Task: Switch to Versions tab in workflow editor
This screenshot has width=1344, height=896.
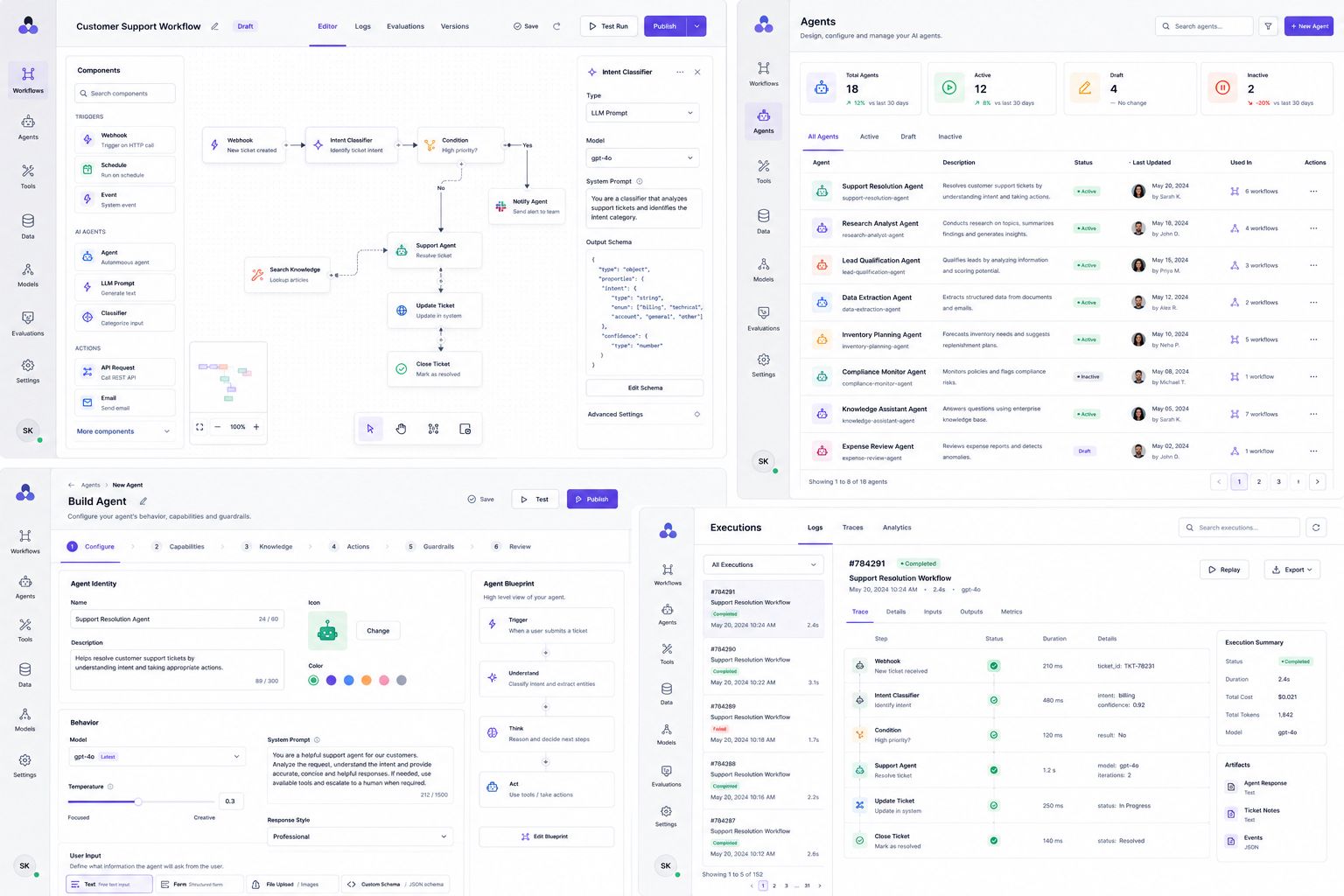Action: pos(455,26)
